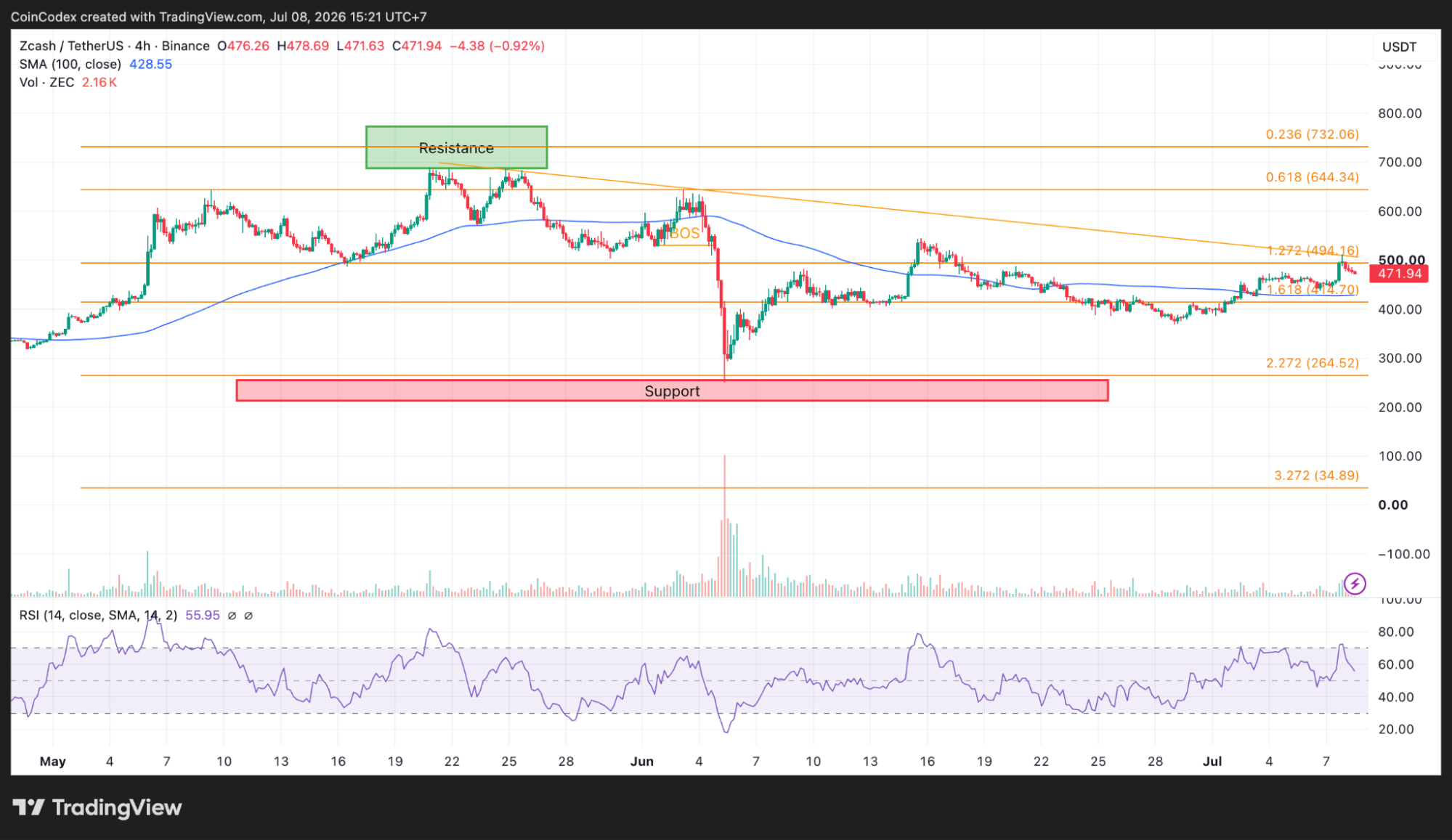Click the Jul label on time axis

coord(1212,762)
